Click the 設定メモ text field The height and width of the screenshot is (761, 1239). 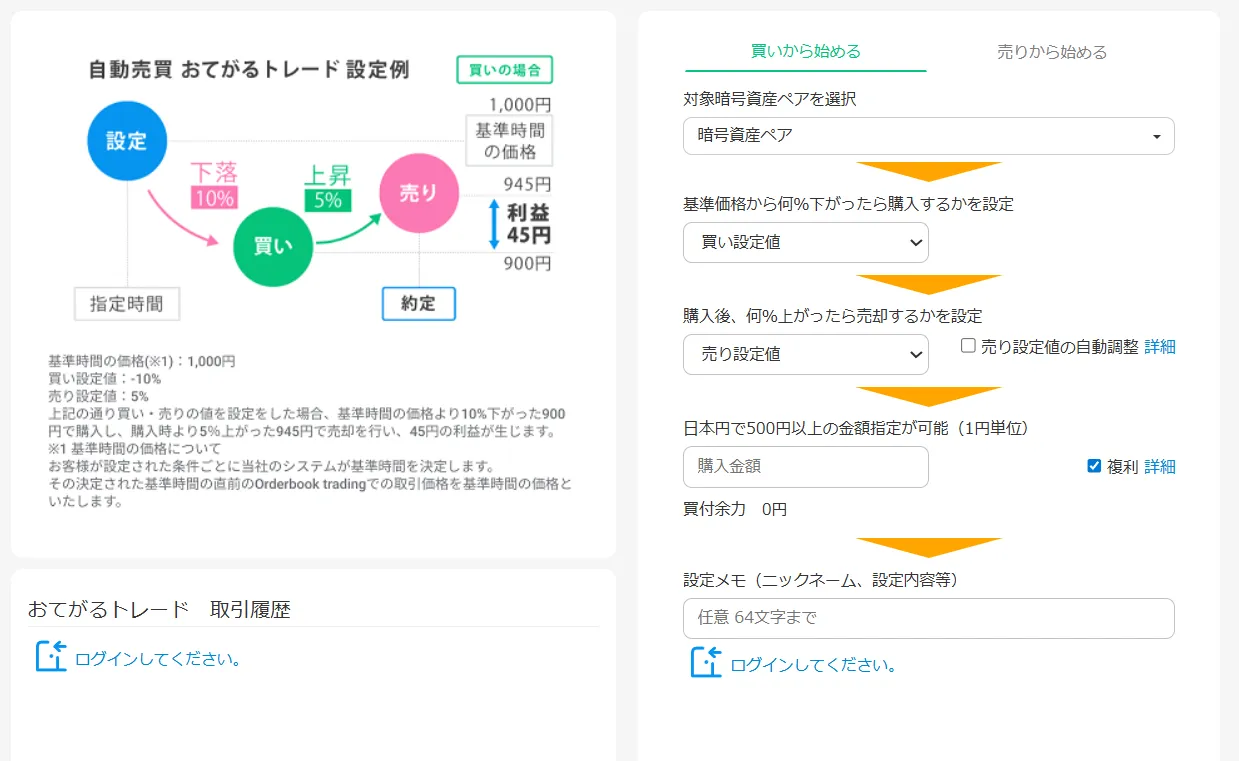click(x=928, y=618)
